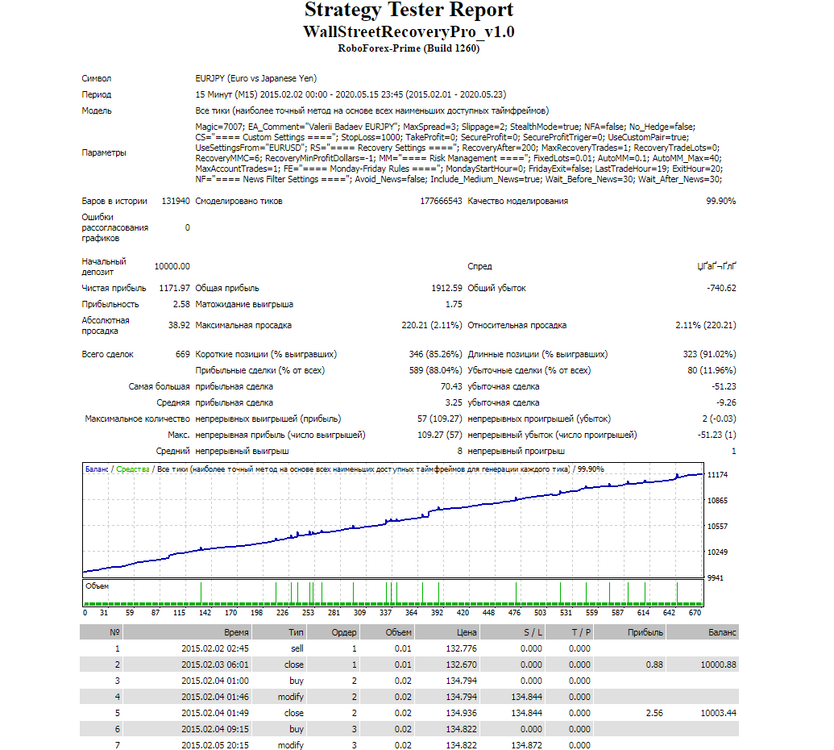Click the 'Всего сделок' label
The height and width of the screenshot is (750, 834).
(x=107, y=354)
